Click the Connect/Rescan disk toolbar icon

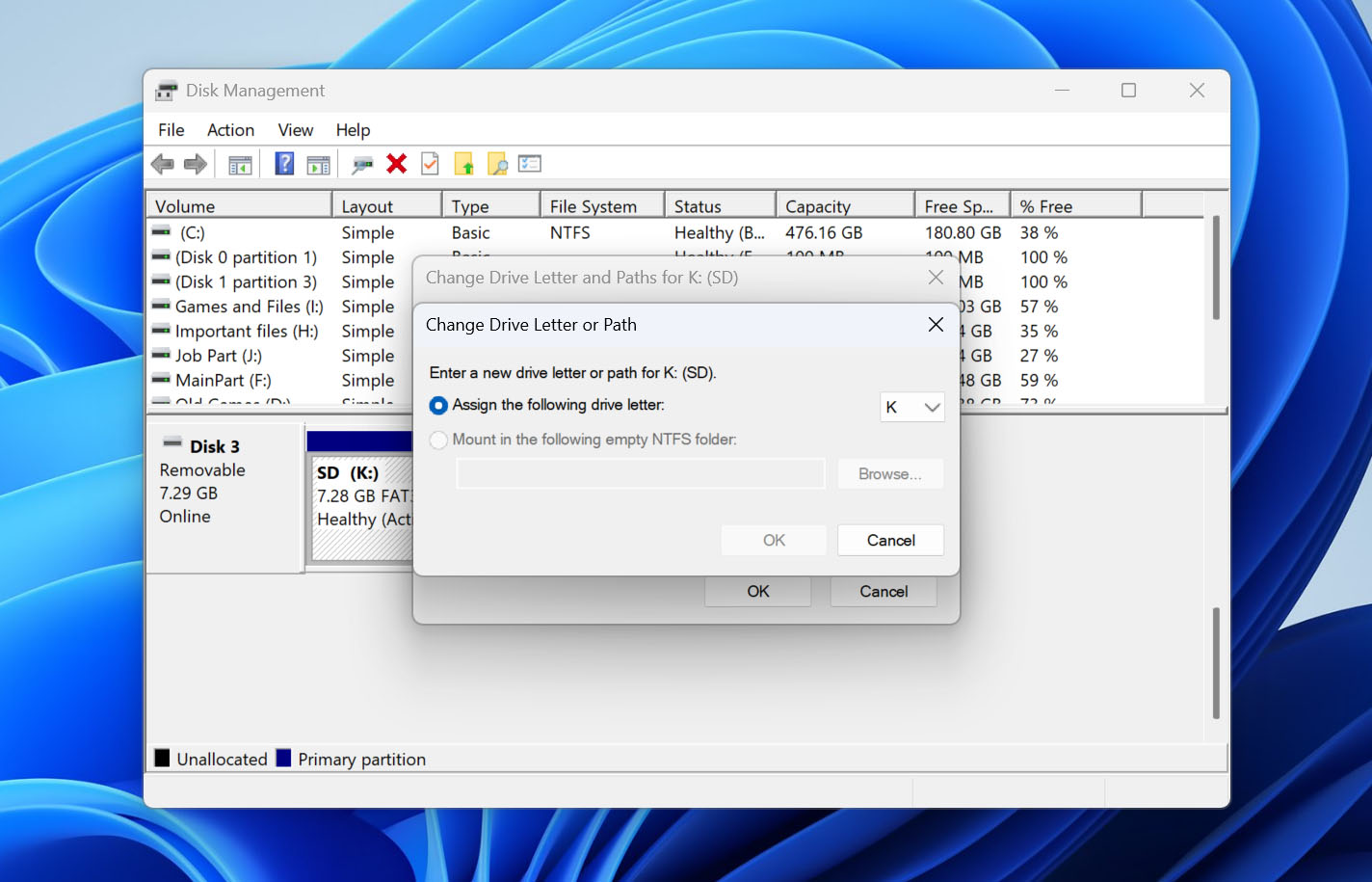pos(362,165)
